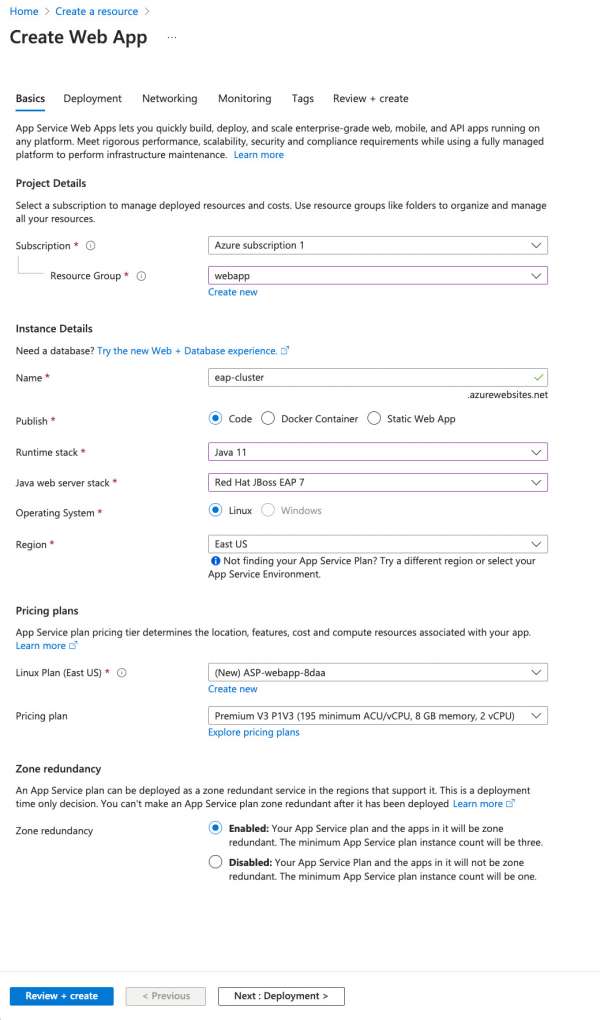Go to the Review + create tab

[x=370, y=99]
